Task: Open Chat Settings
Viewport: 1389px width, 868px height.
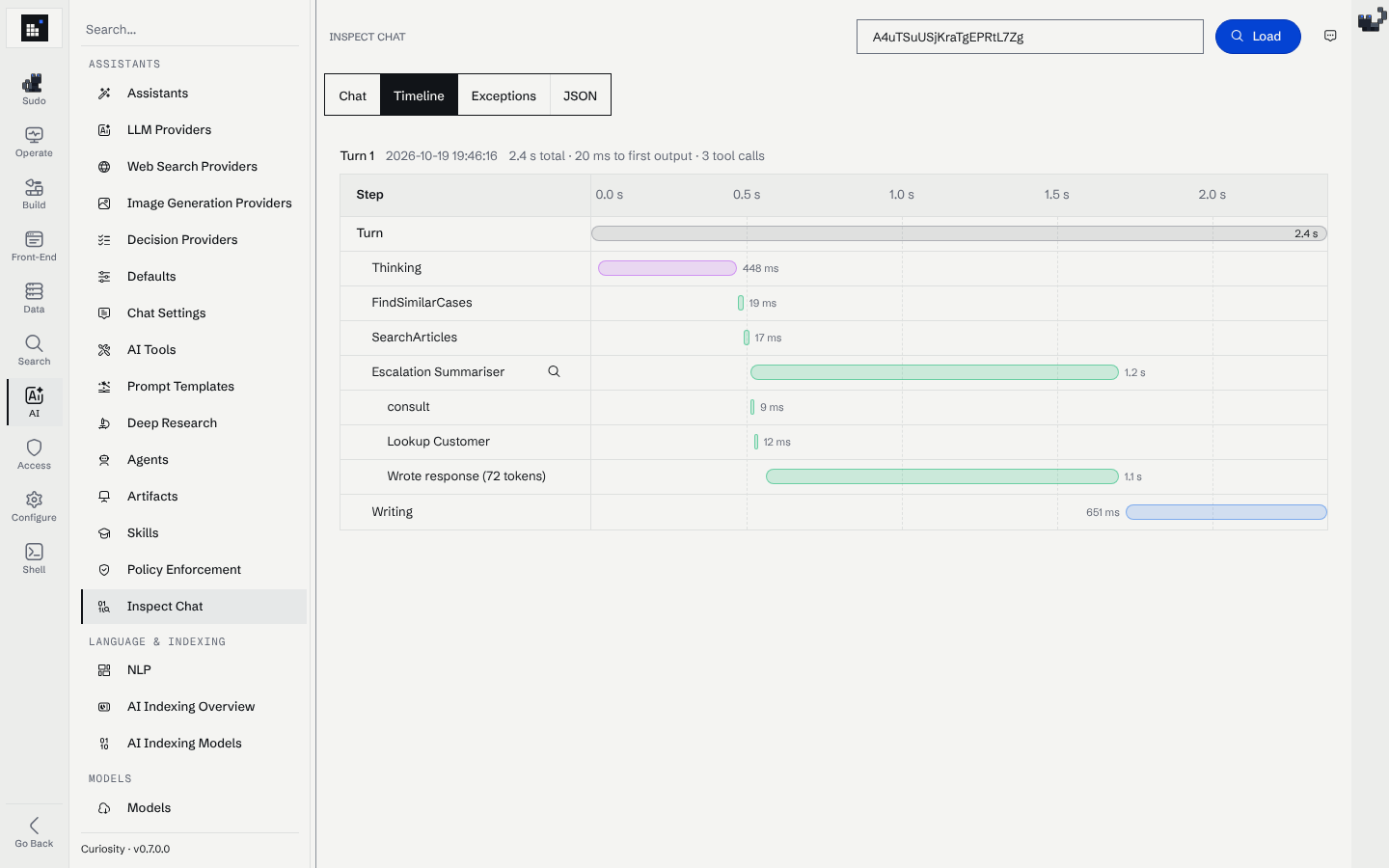Action: pos(194,313)
